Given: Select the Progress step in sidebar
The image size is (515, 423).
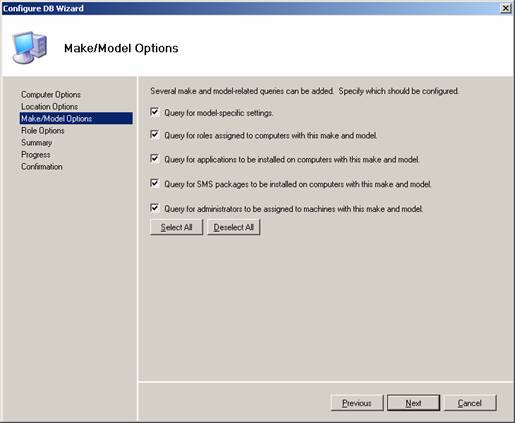Looking at the screenshot, I should click(36, 155).
